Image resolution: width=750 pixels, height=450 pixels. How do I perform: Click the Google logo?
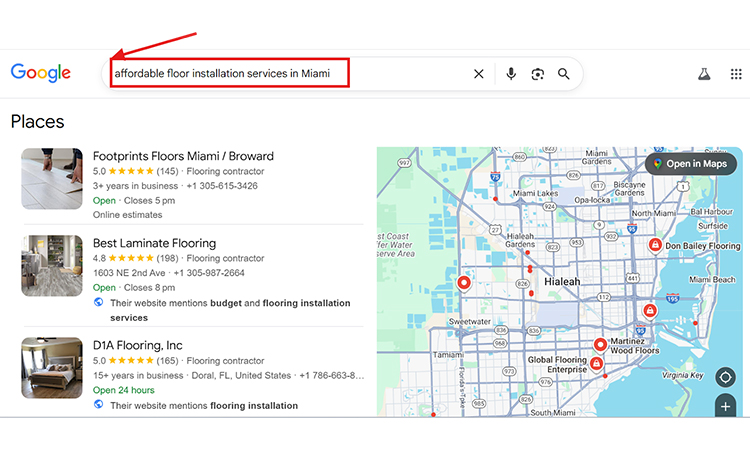click(x=41, y=73)
